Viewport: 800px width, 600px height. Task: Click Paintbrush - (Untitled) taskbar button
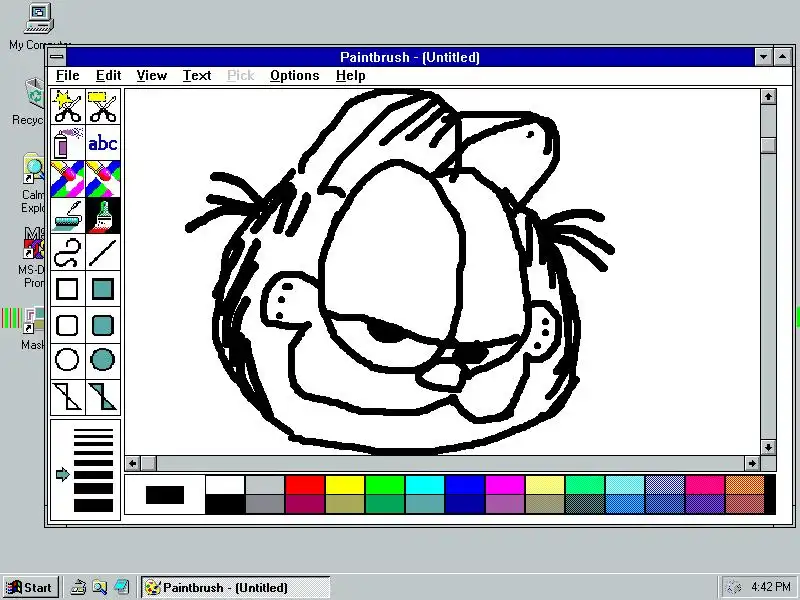[x=236, y=588]
